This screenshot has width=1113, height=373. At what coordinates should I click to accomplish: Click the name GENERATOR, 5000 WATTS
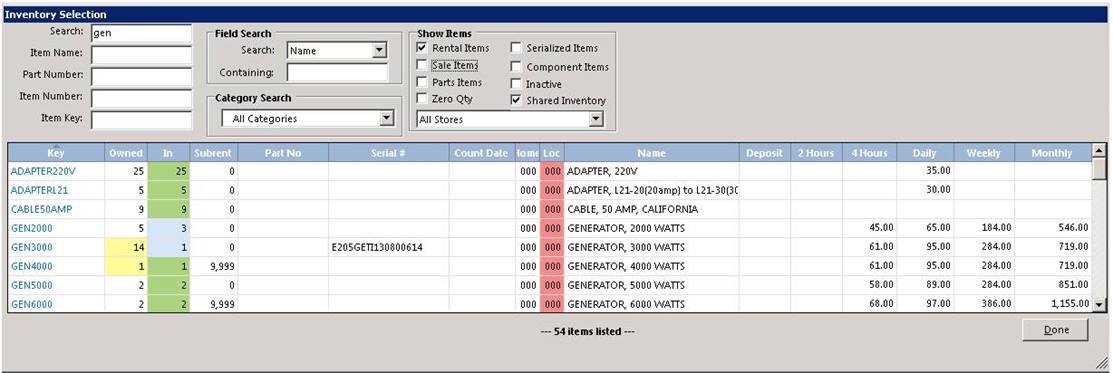coord(625,285)
